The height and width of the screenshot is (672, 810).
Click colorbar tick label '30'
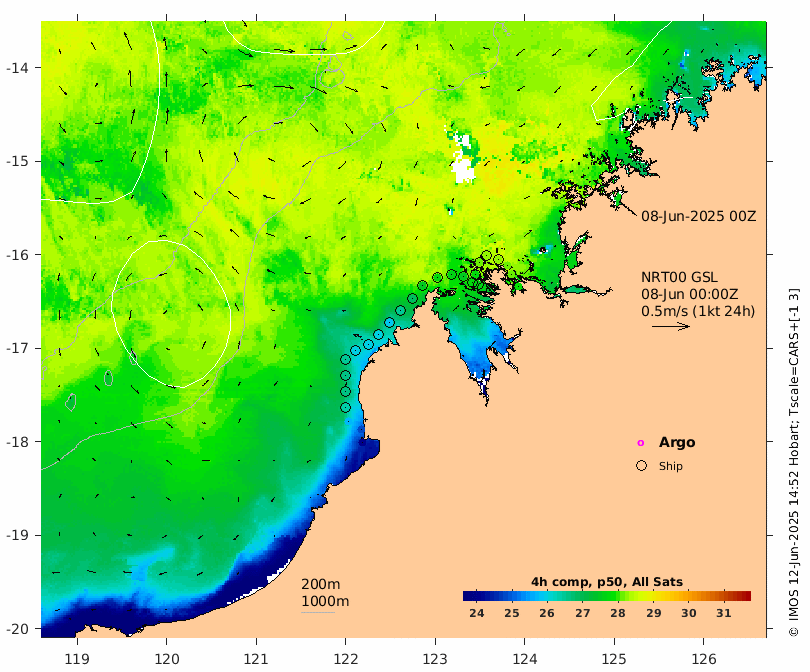(x=689, y=613)
